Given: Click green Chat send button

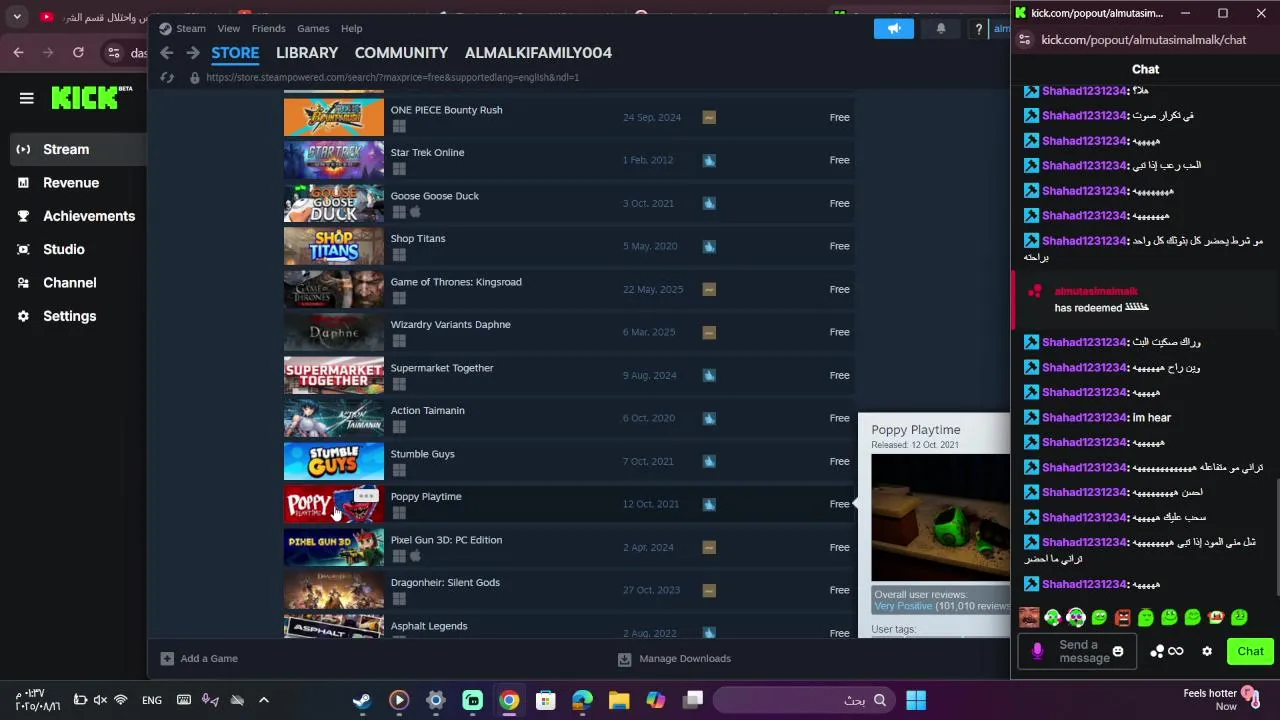Looking at the screenshot, I should (x=1250, y=652).
